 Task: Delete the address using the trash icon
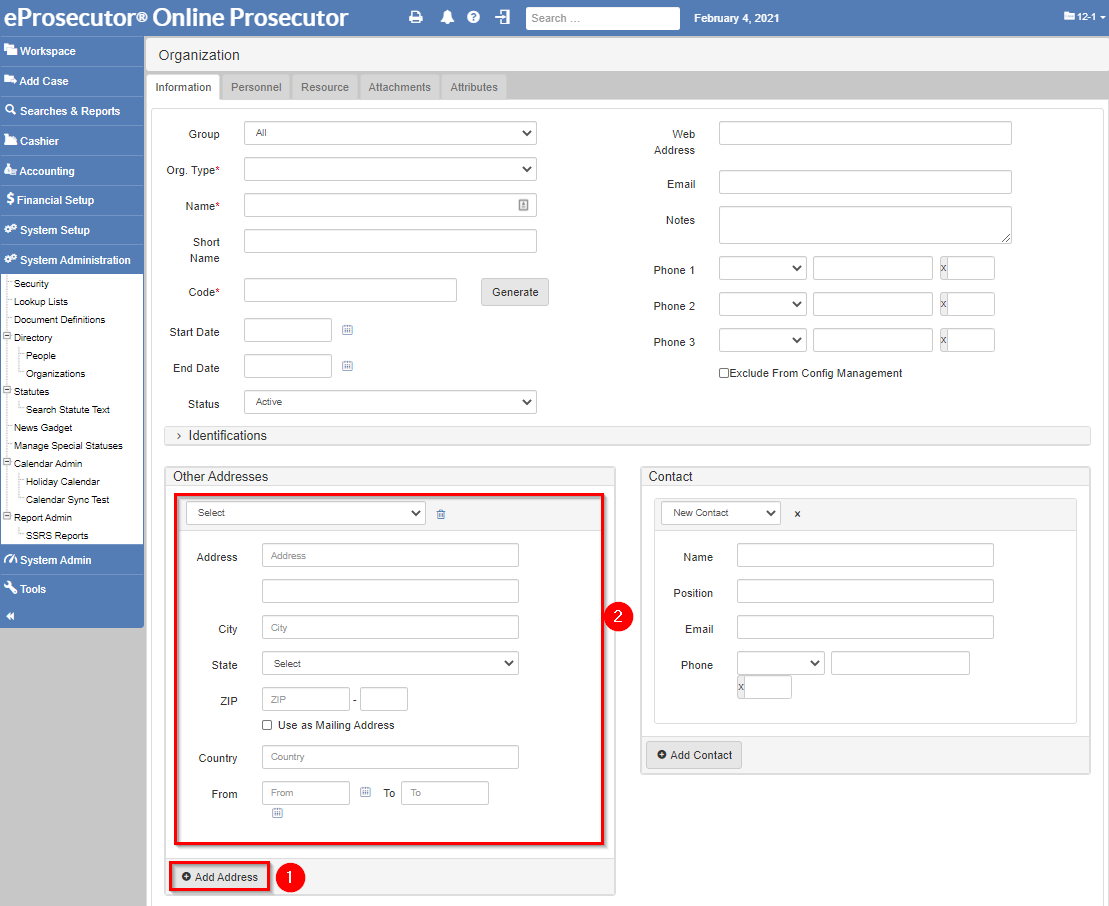point(441,512)
